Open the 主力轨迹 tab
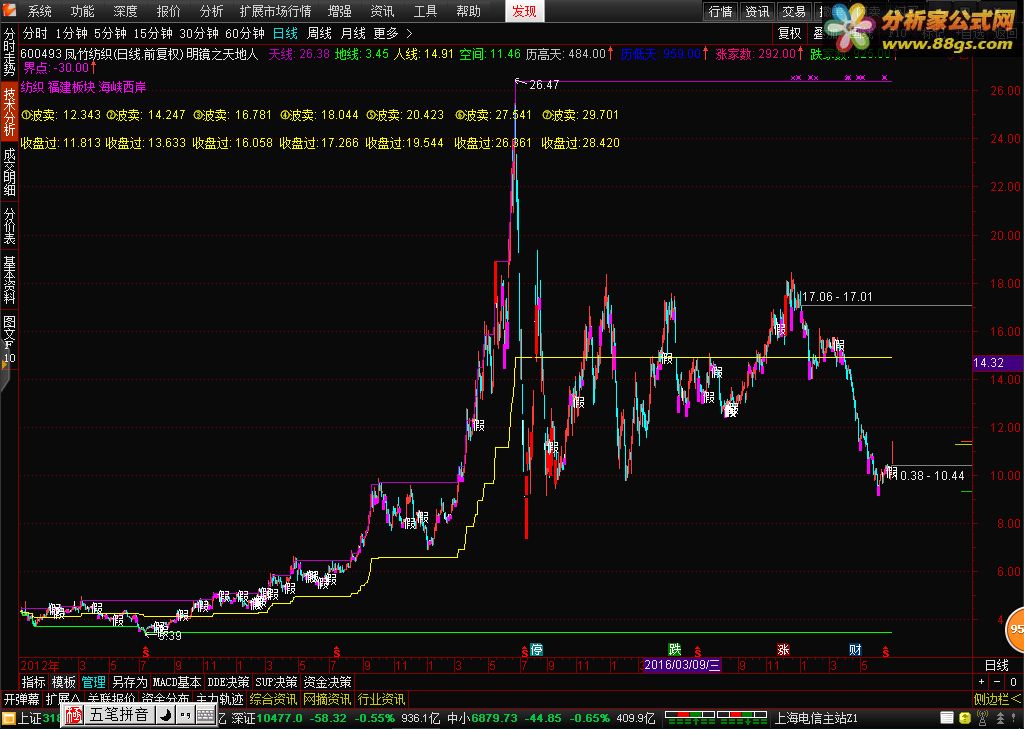Viewport: 1024px width, 729px height. point(219,699)
